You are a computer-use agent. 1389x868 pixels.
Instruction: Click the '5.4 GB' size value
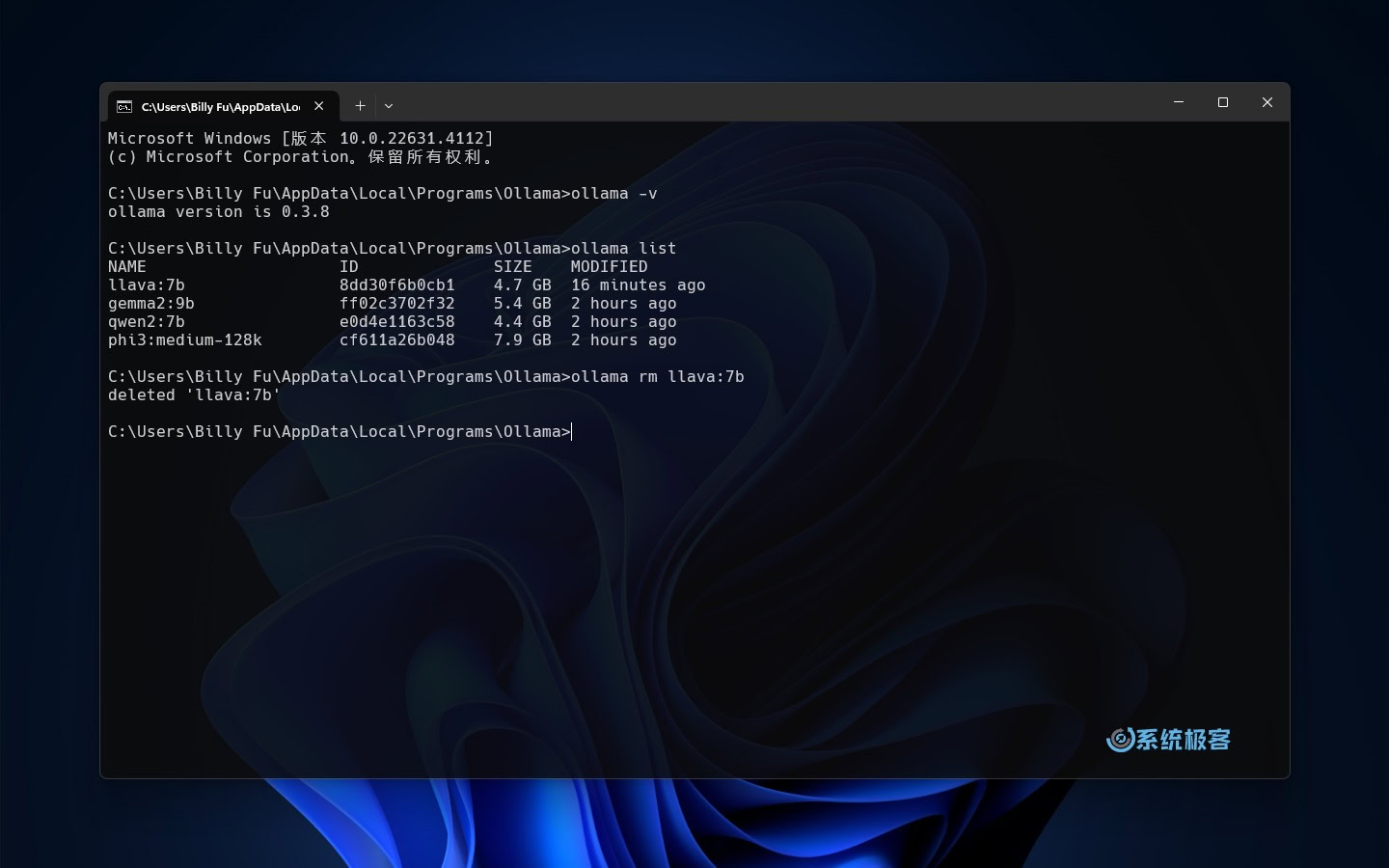click(523, 303)
